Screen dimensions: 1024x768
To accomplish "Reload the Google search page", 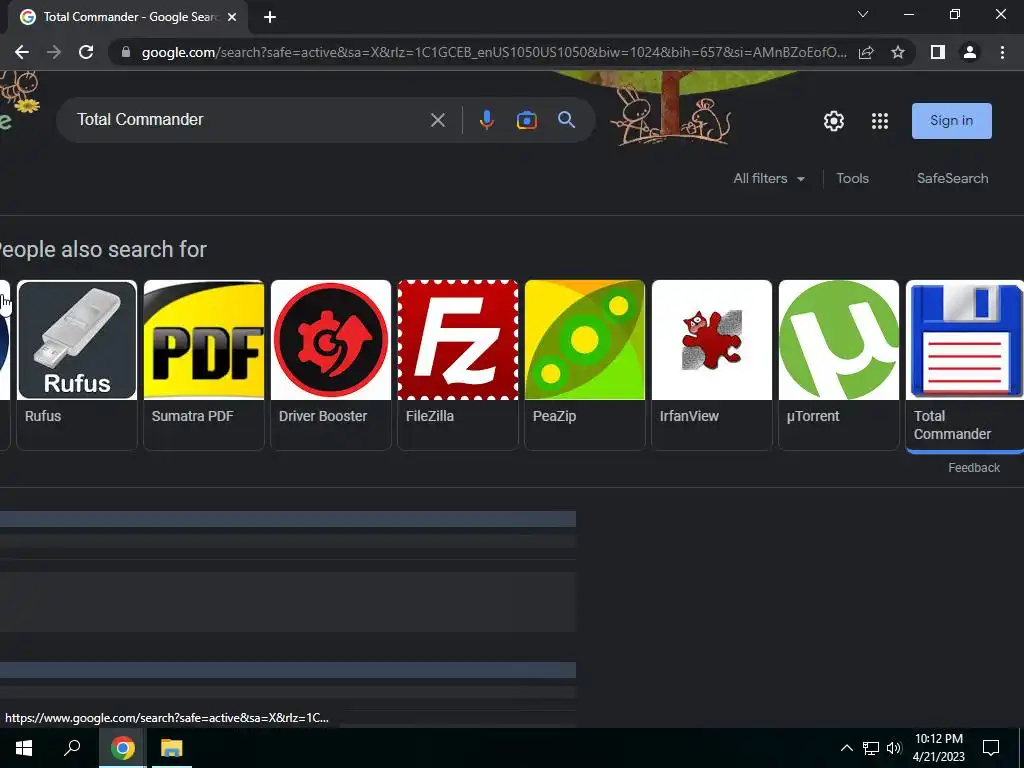I will (x=86, y=52).
